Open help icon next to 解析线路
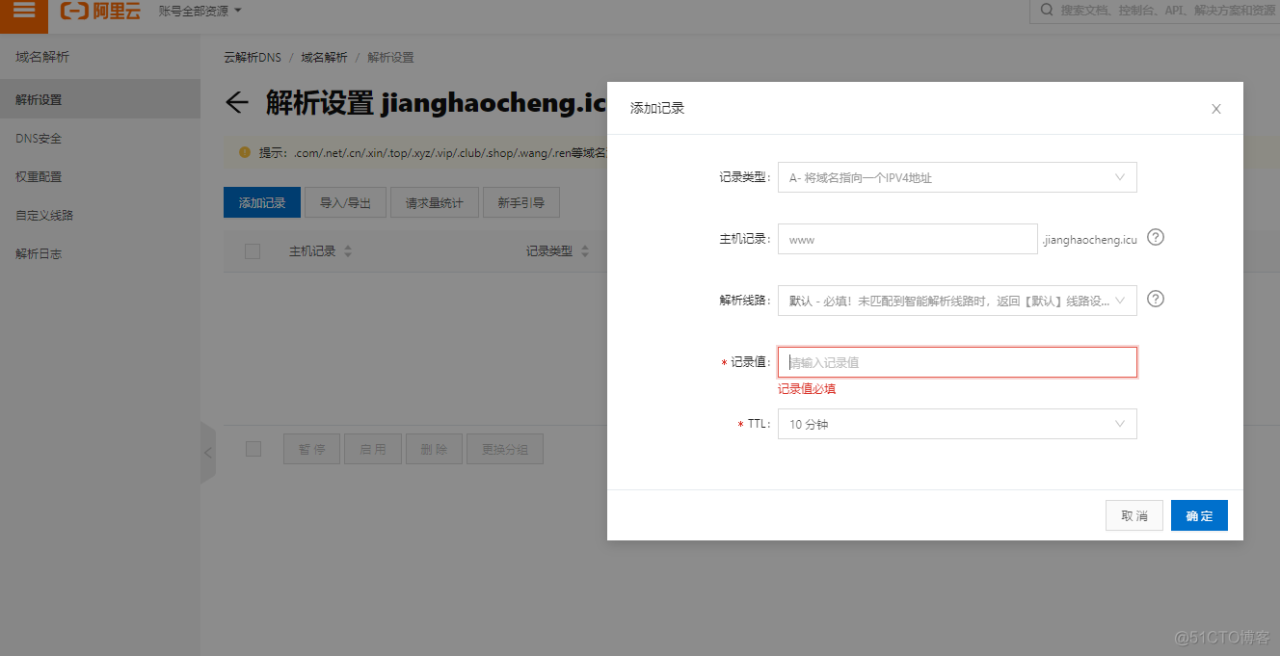Image resolution: width=1280 pixels, height=656 pixels. 1156,299
